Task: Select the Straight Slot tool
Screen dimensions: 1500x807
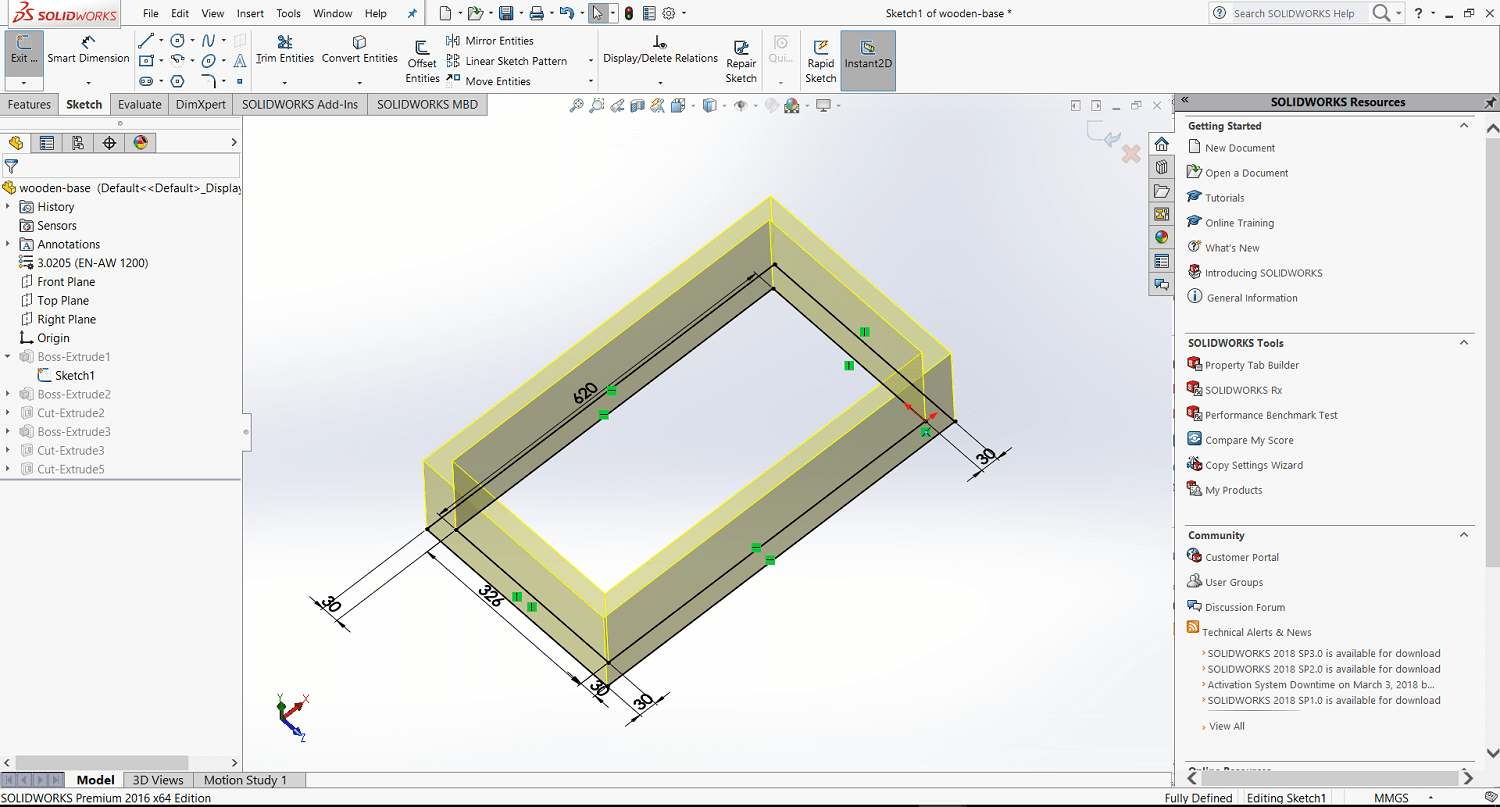Action: click(x=147, y=81)
